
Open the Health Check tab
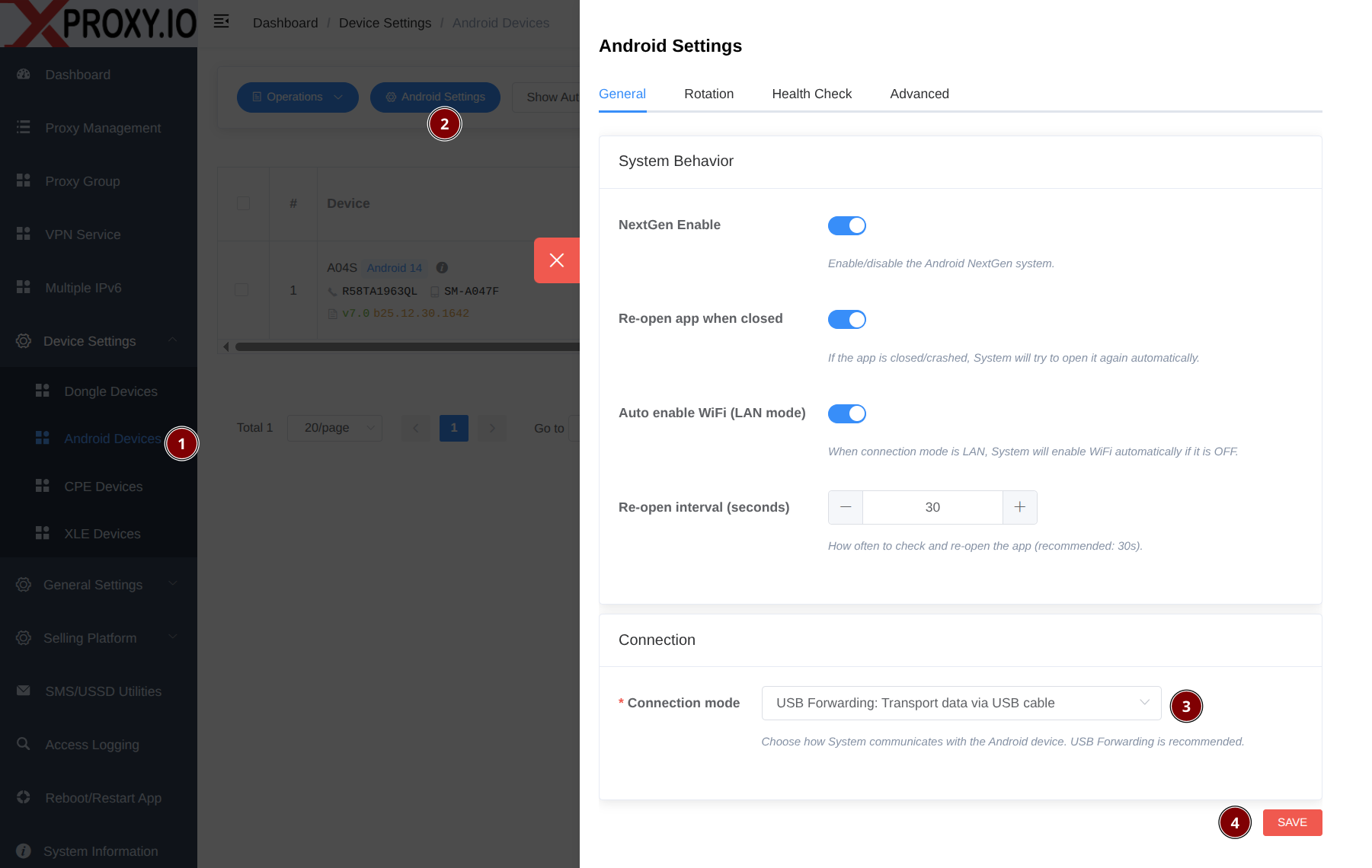[x=811, y=94]
